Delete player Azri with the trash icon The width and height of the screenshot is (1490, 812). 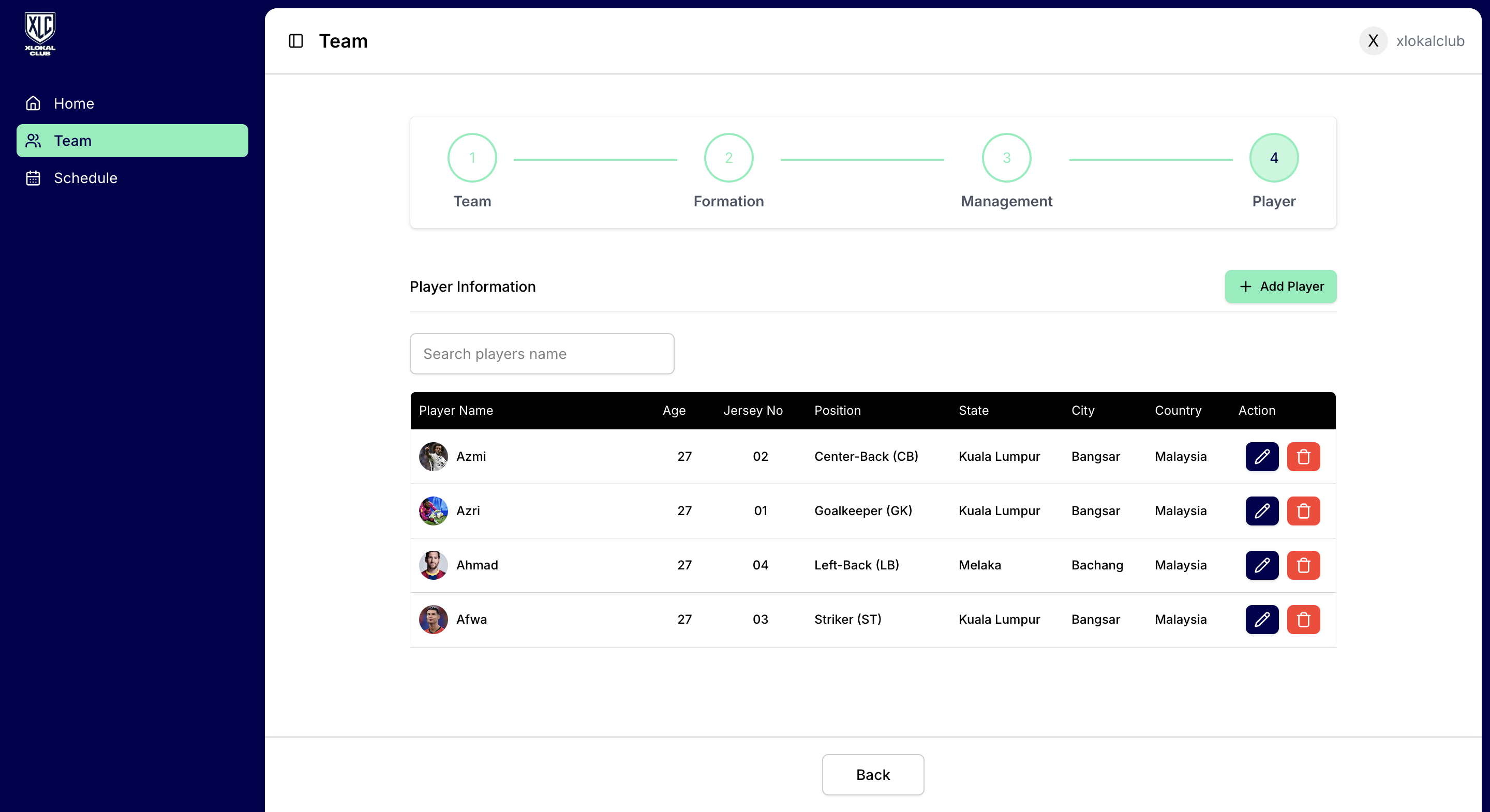tap(1303, 510)
